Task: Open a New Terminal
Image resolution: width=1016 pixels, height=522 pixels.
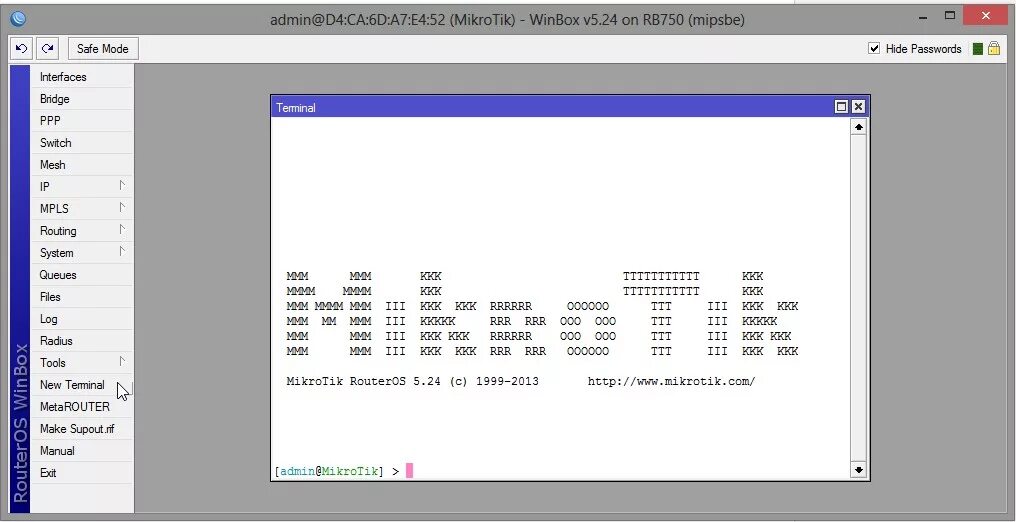Action: 82,385
